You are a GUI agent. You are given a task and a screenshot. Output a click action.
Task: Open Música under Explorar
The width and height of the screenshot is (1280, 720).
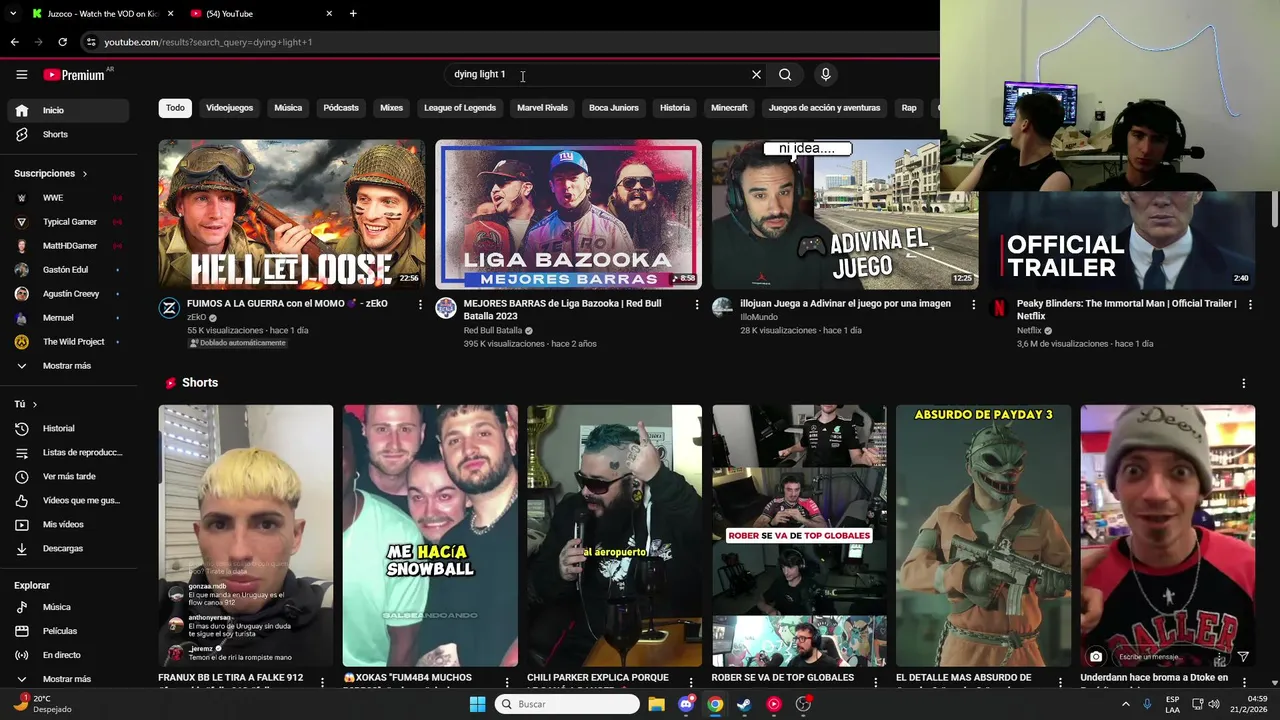[68, 607]
